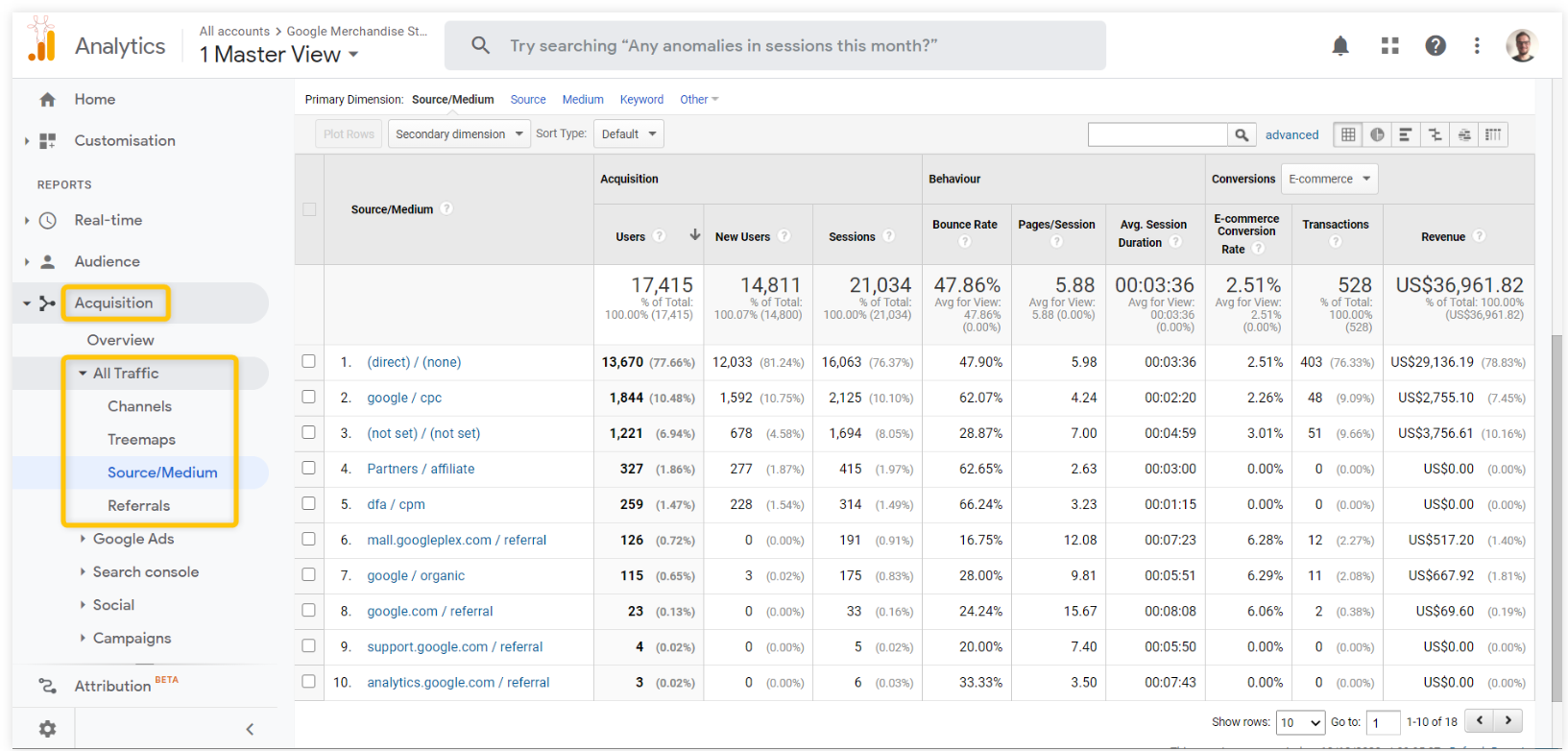This screenshot has height=751, width=1568.
Task: Switch to Pivot table view
Action: tap(1493, 134)
